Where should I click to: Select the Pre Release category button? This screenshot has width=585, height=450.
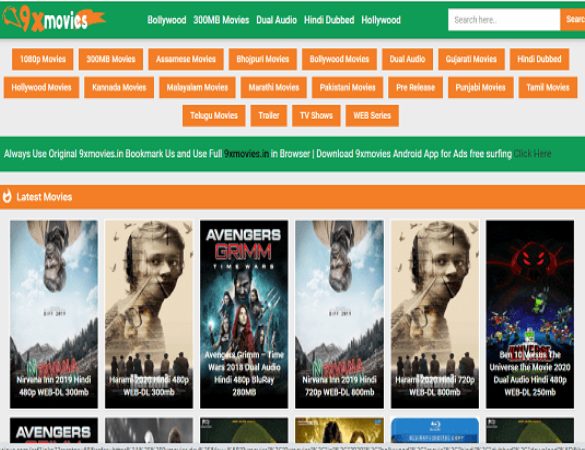415,87
